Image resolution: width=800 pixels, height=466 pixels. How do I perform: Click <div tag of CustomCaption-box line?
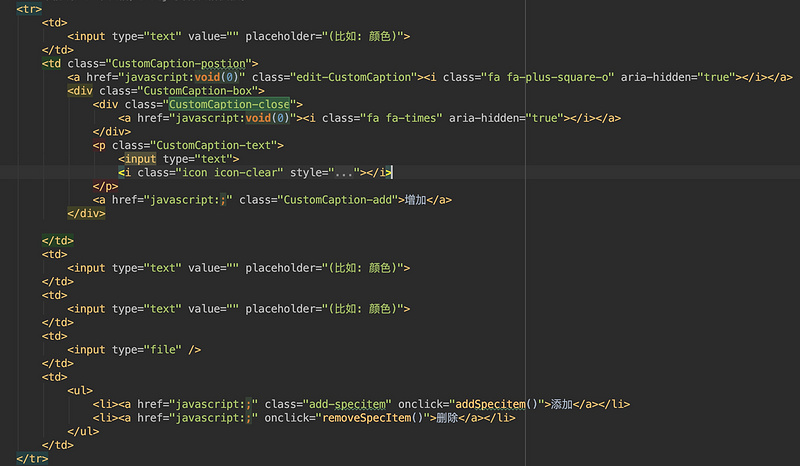[80, 91]
